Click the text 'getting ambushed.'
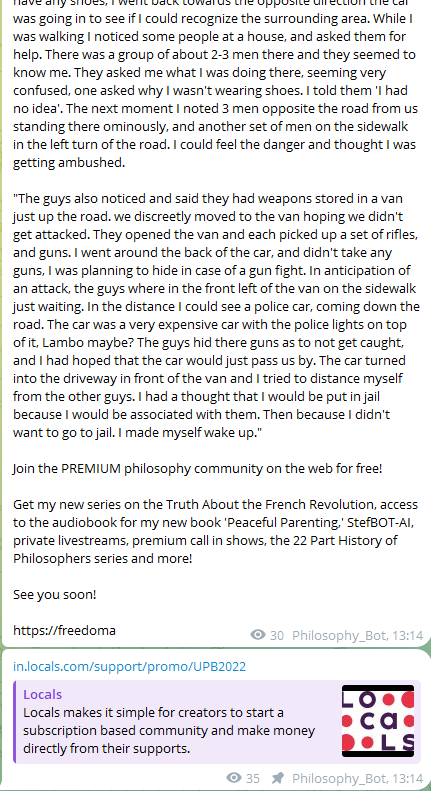 69,163
